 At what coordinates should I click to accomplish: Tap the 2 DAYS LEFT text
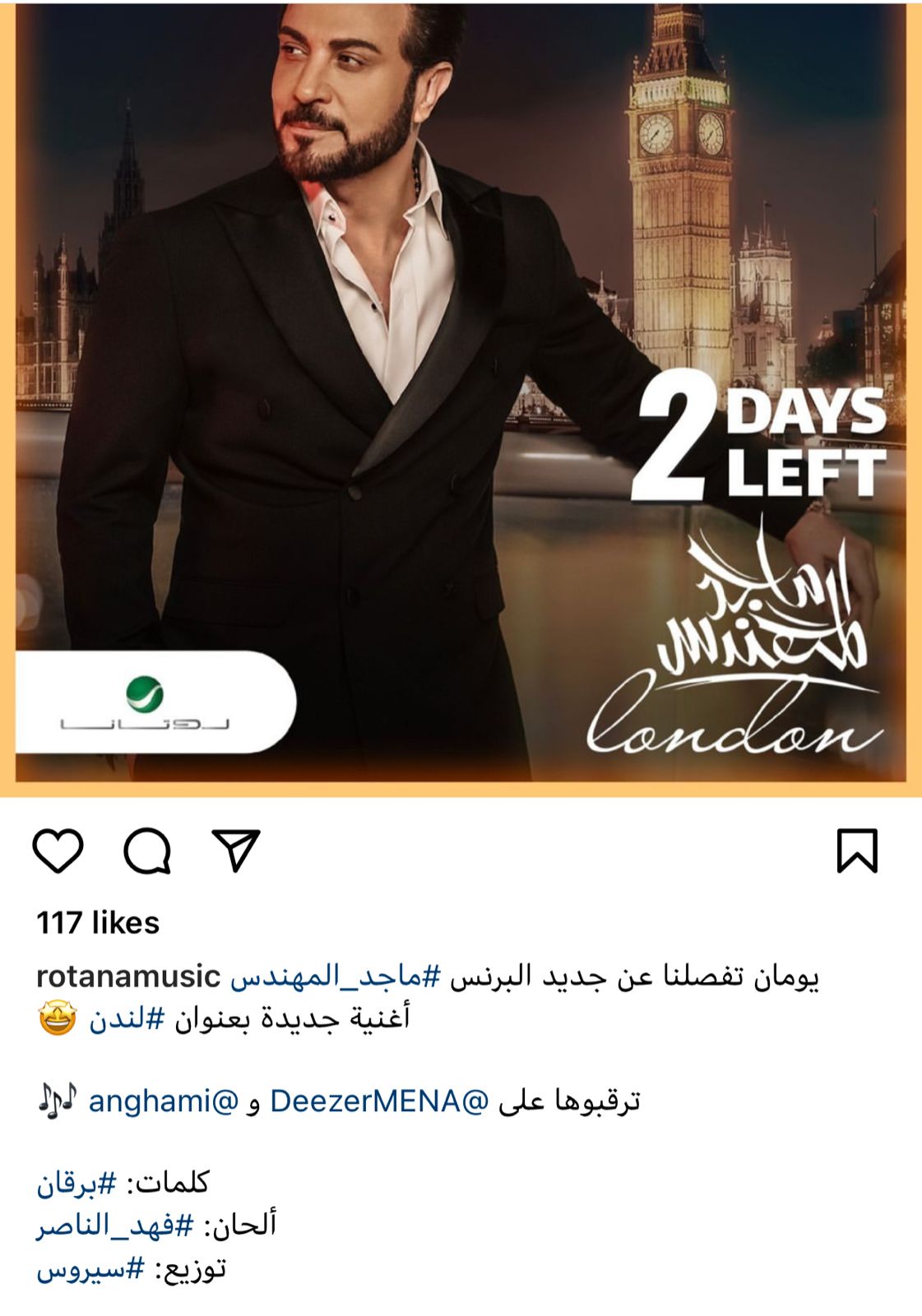point(758,444)
